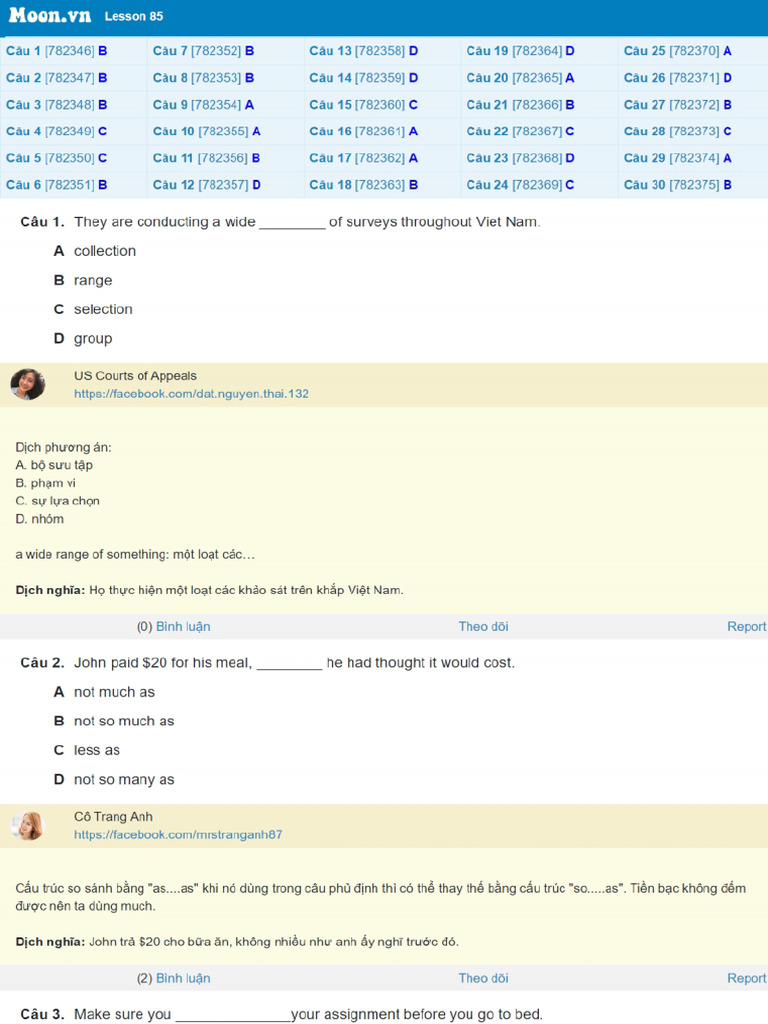The width and height of the screenshot is (768, 1024).
Task: Jump to Câu 10 [782355]
Action: coord(206,131)
